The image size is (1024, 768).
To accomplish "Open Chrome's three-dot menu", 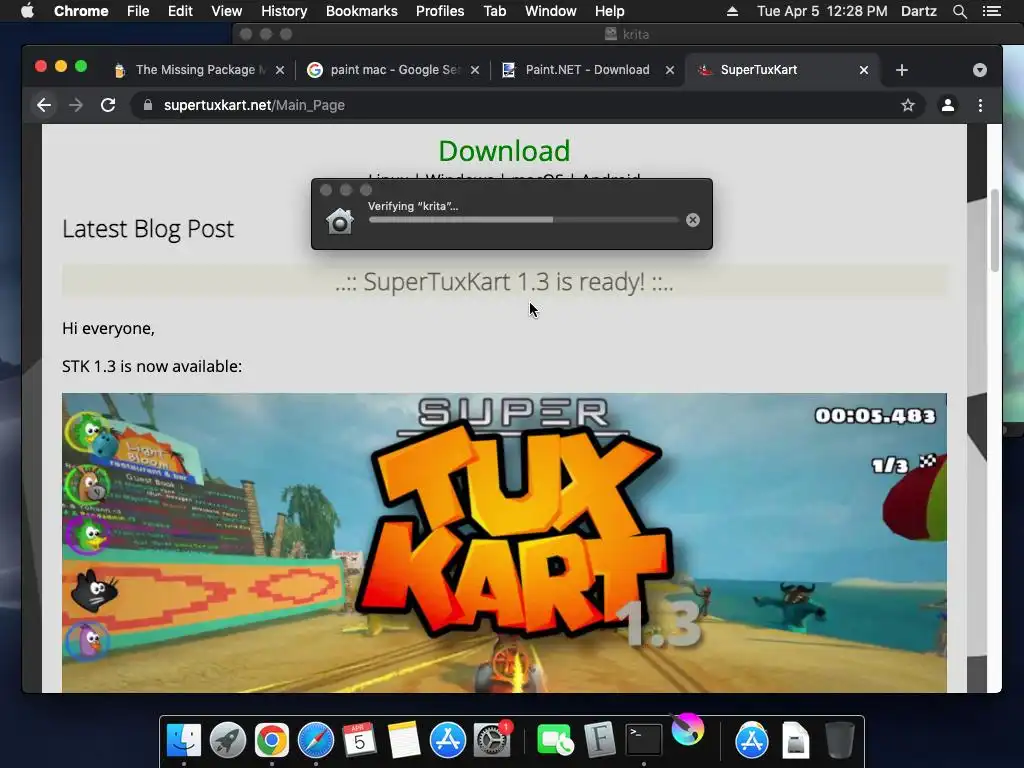I will click(980, 105).
